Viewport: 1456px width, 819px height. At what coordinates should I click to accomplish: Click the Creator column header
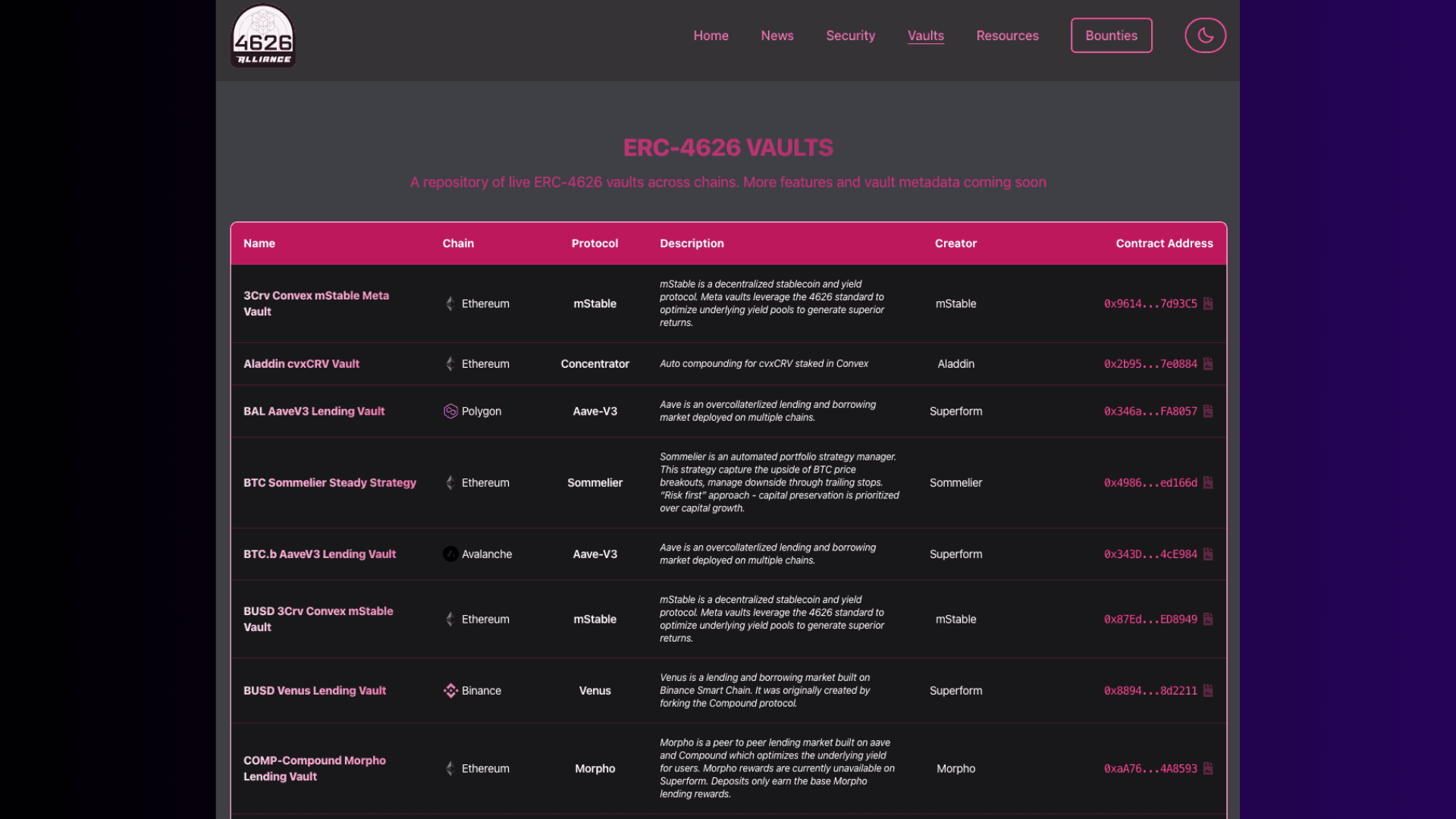955,243
